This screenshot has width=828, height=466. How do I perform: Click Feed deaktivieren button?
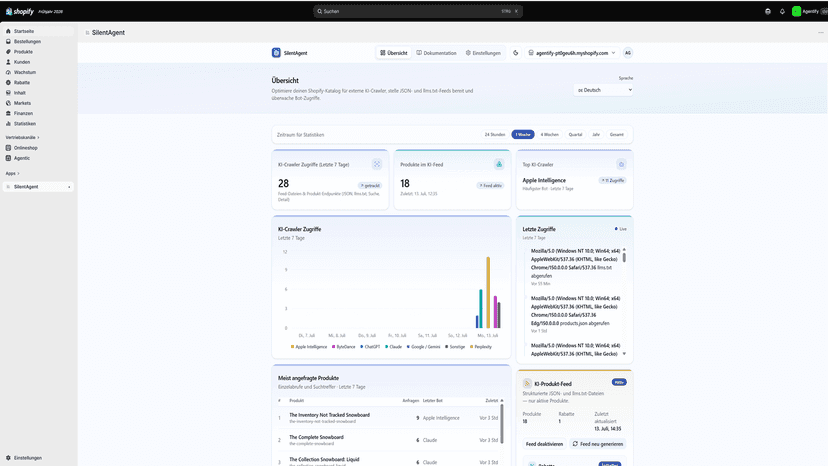point(544,444)
